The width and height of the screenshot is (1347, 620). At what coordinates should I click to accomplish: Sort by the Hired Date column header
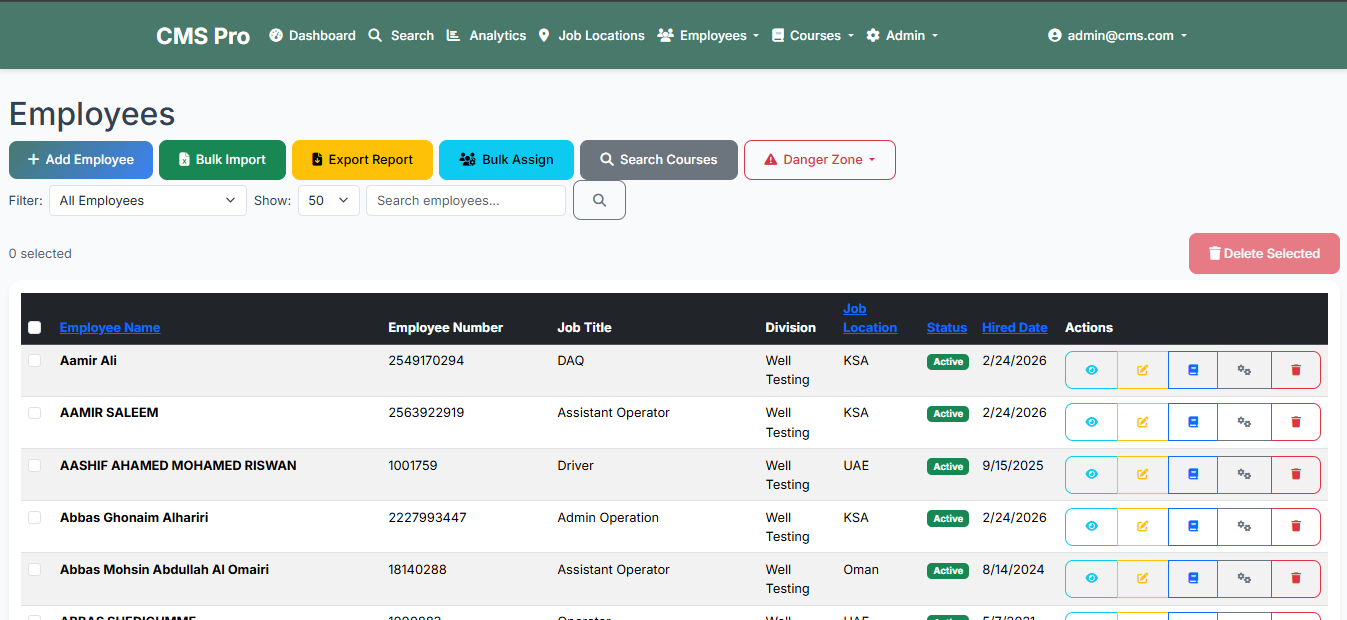pos(1015,327)
